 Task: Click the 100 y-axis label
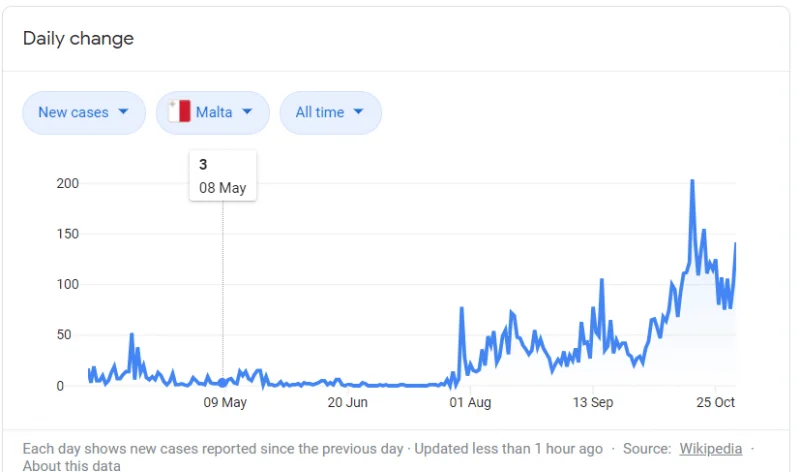[67, 284]
